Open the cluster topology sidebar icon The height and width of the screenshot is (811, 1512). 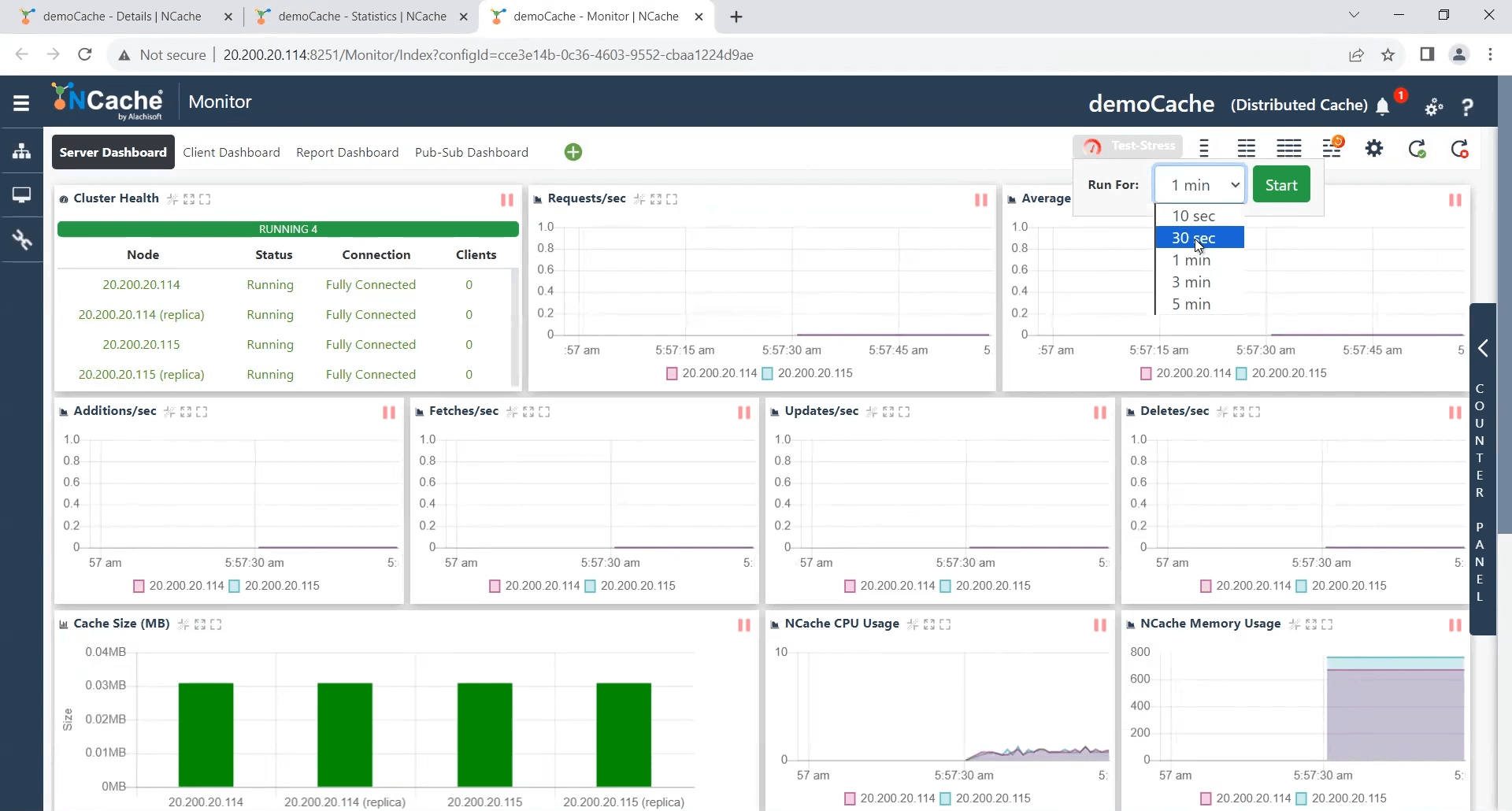21,150
